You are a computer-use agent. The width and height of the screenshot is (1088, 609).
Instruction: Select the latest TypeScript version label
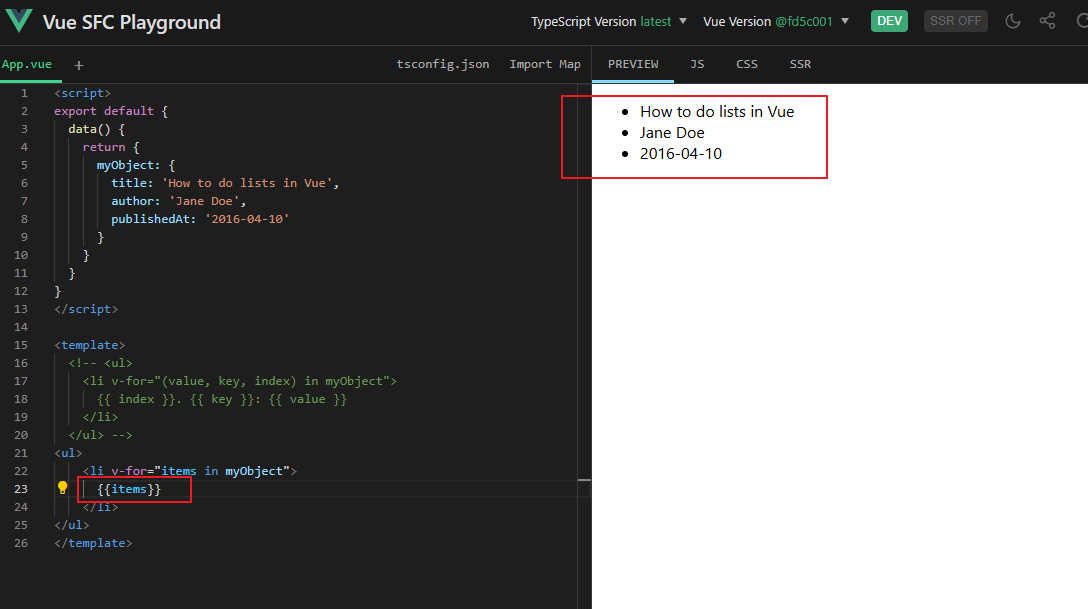click(655, 22)
